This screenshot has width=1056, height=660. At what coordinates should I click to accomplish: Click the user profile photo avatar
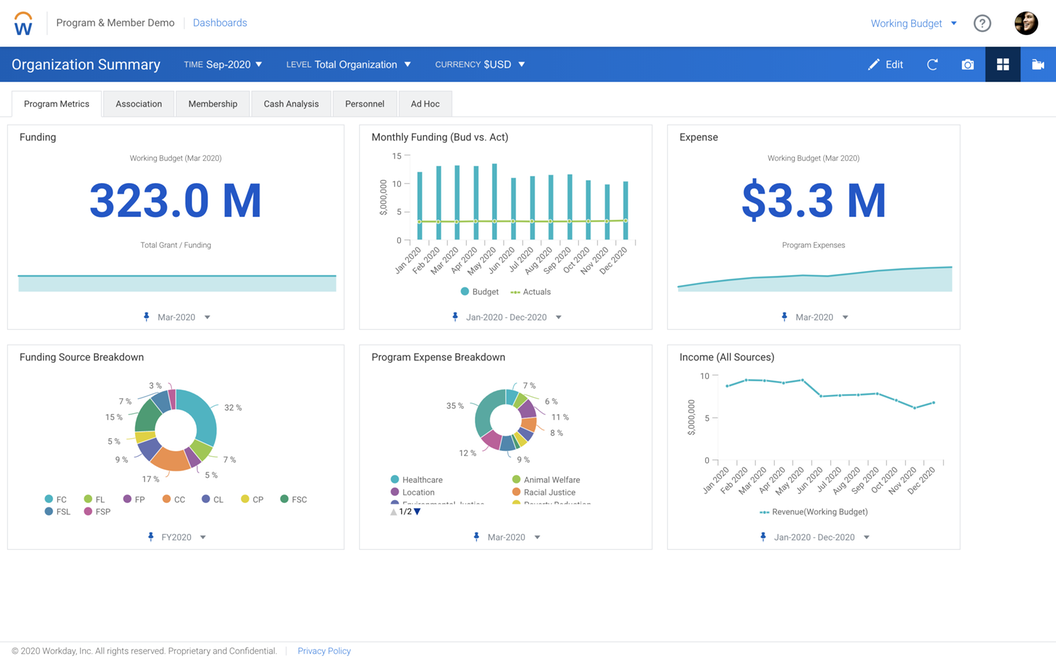click(x=1026, y=22)
